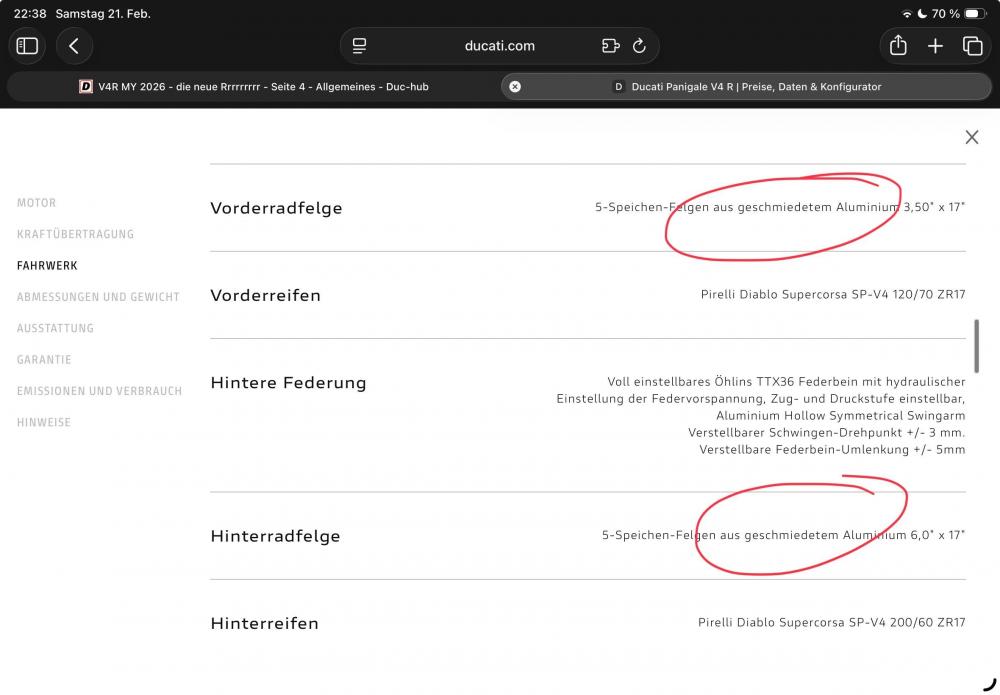The height and width of the screenshot is (695, 1000).
Task: Click the page's vertical scrollbar
Action: point(976,345)
